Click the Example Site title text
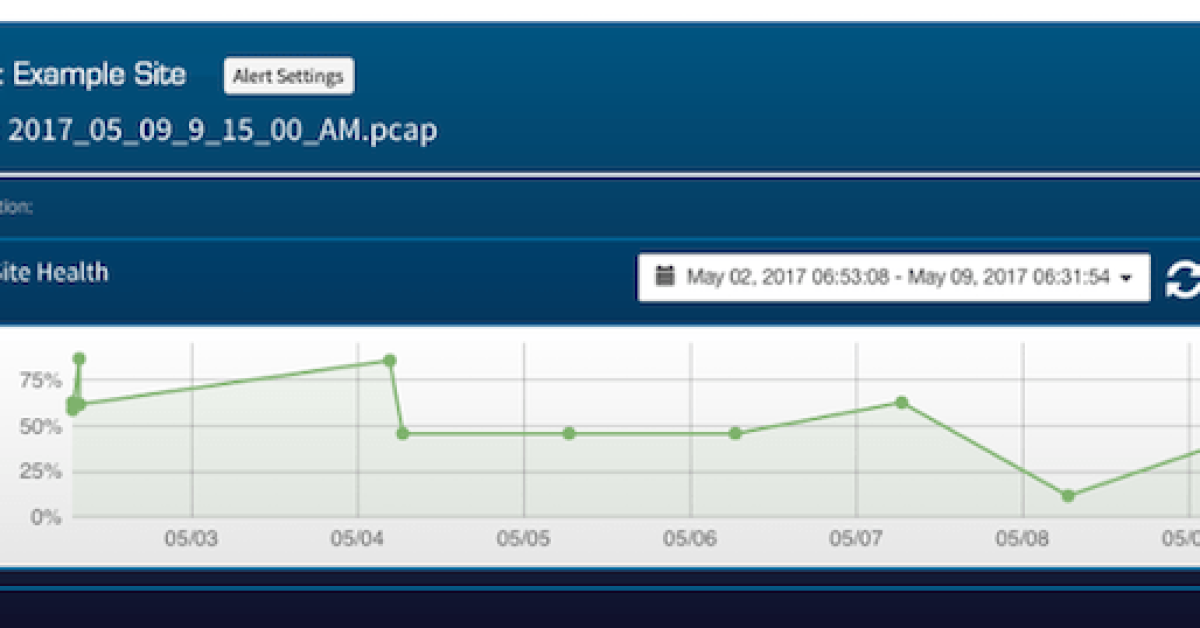The height and width of the screenshot is (628, 1200). [100, 74]
